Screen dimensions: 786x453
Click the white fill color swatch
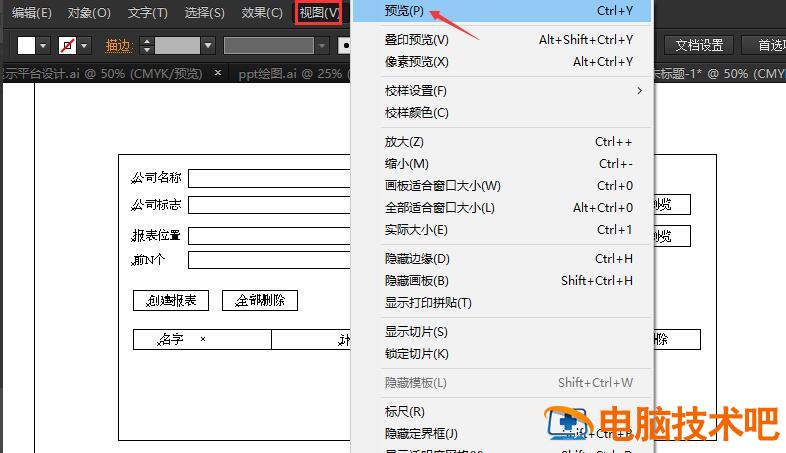coord(26,45)
